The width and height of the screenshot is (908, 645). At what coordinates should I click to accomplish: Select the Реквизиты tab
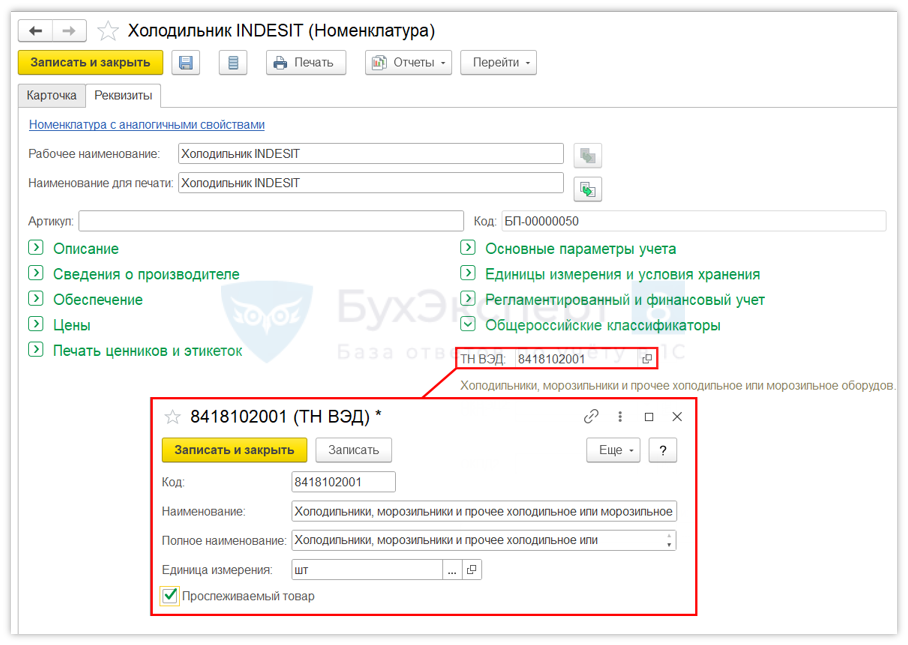click(123, 96)
